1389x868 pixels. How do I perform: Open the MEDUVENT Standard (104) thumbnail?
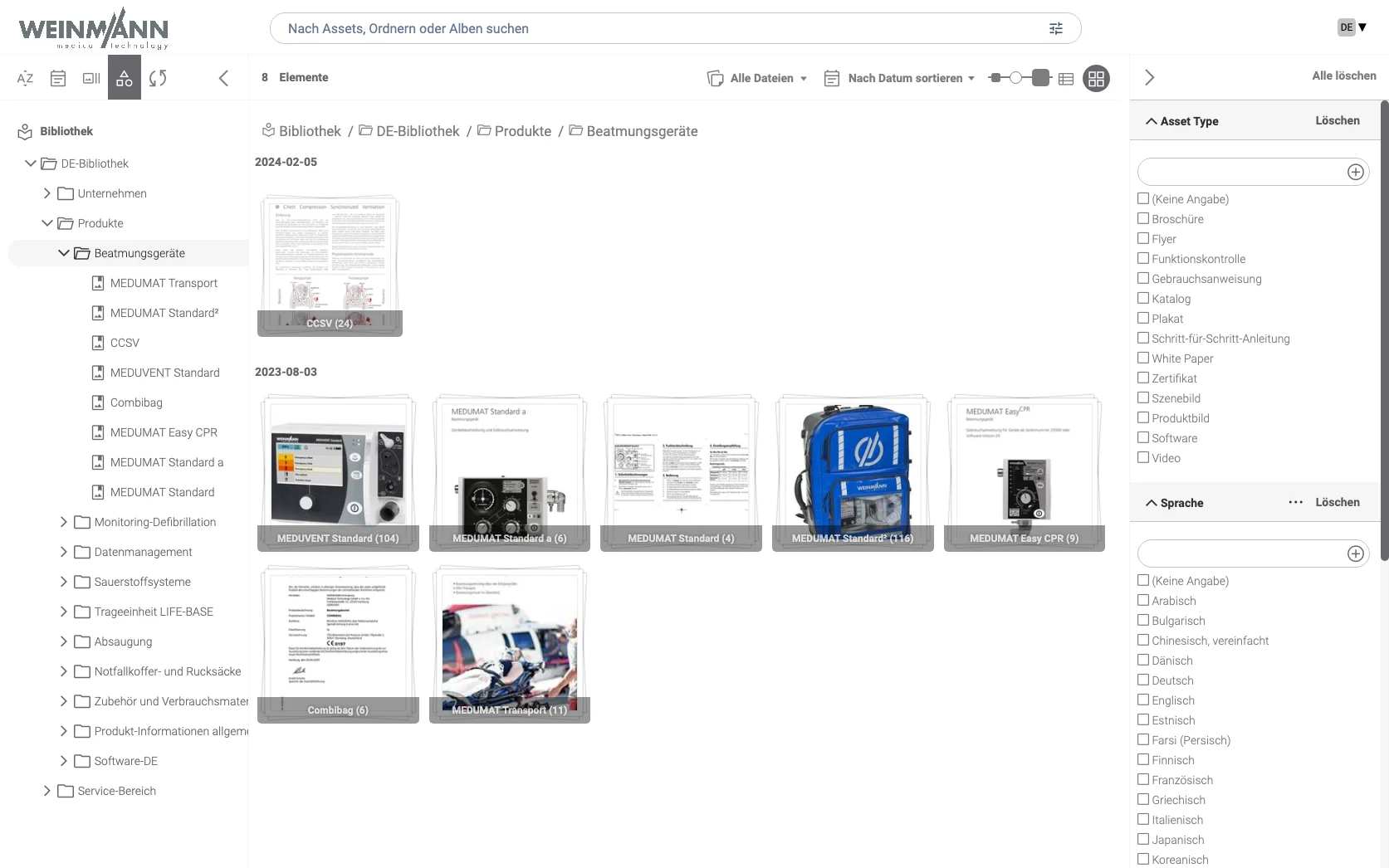point(338,473)
